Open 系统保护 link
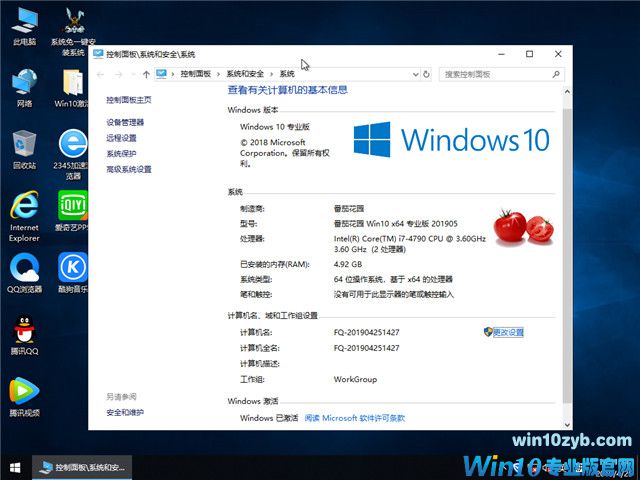The width and height of the screenshot is (640, 480). 121,153
